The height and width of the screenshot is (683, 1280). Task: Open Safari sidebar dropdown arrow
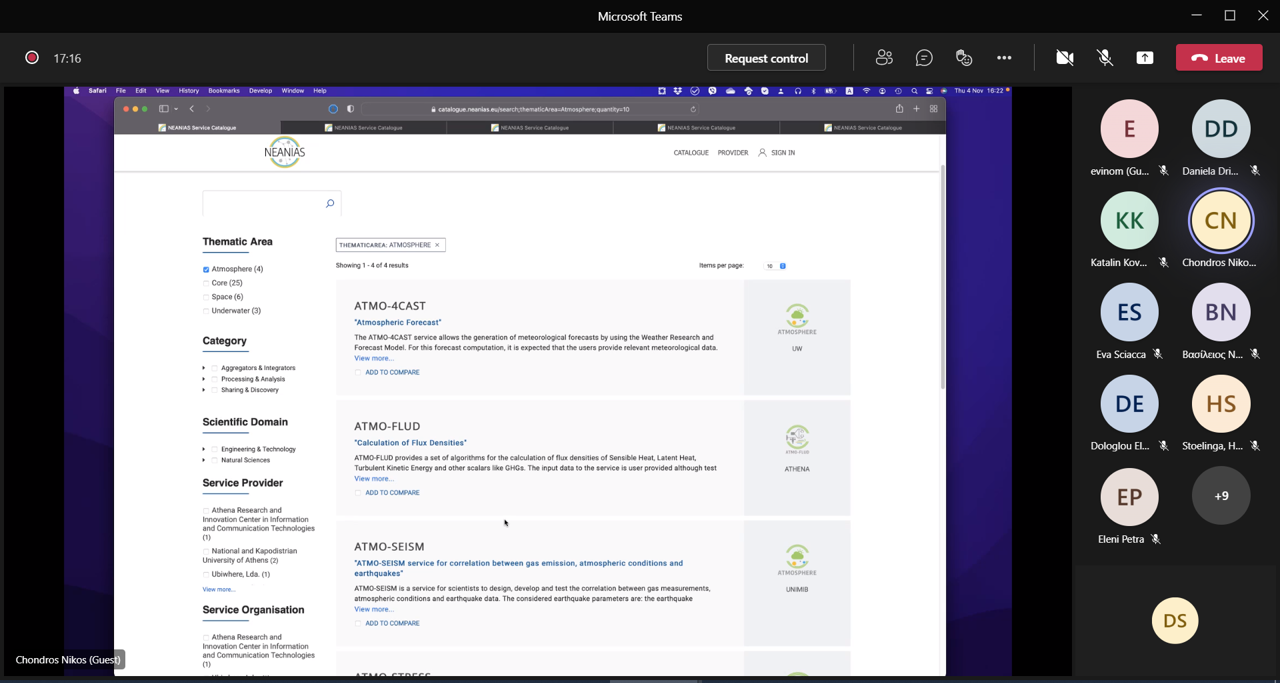coord(176,109)
